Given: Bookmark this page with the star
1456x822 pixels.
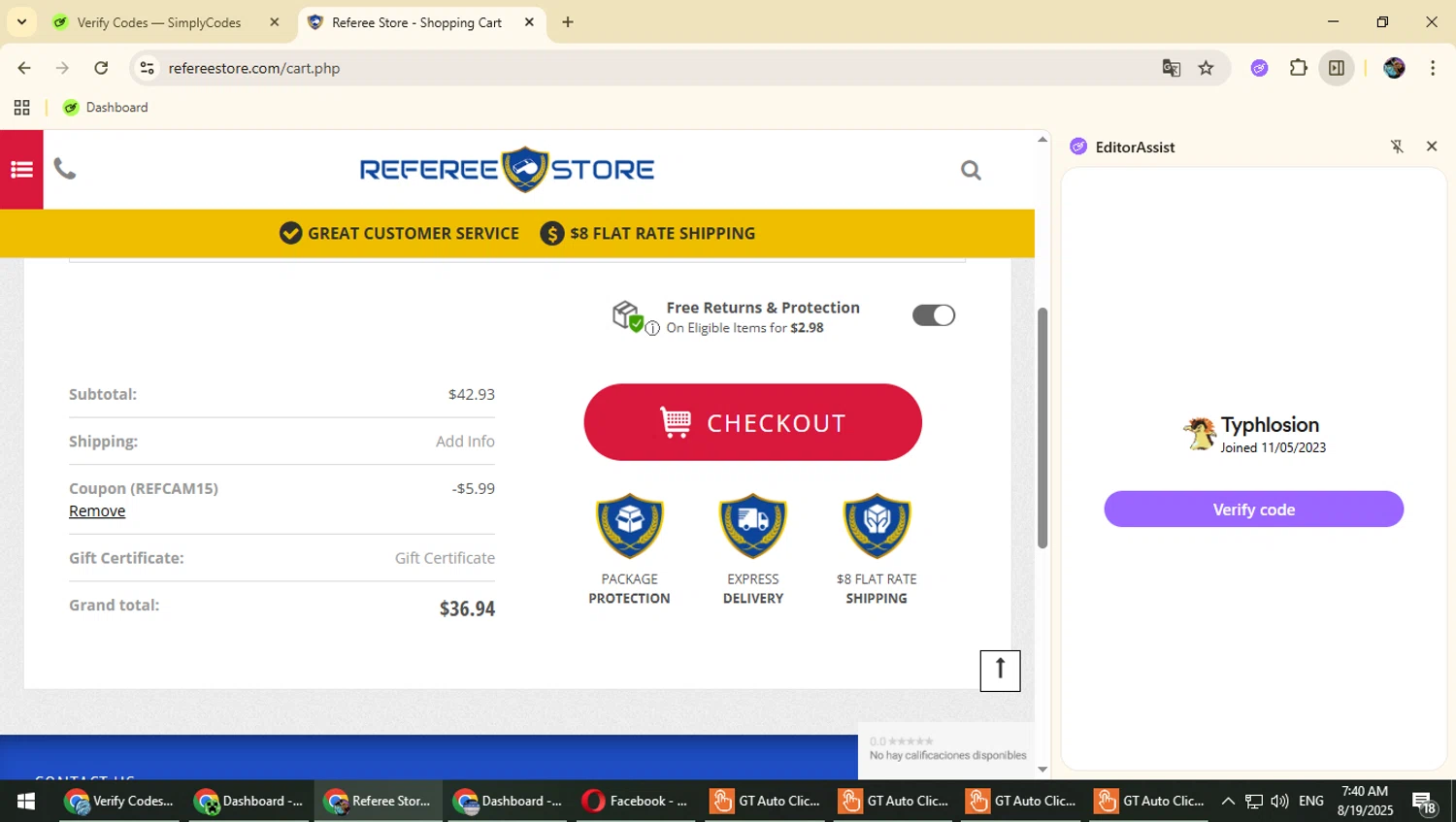Looking at the screenshot, I should click(x=1206, y=68).
